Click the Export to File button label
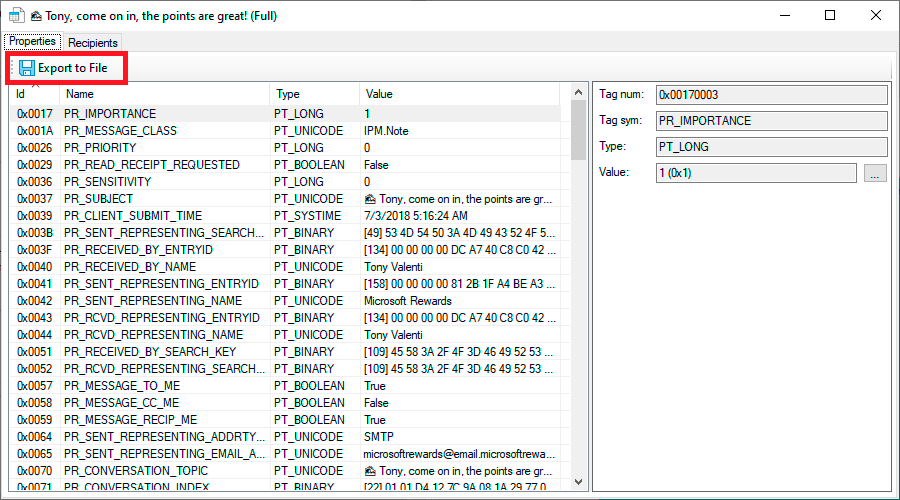The height and width of the screenshot is (500, 900). point(72,68)
